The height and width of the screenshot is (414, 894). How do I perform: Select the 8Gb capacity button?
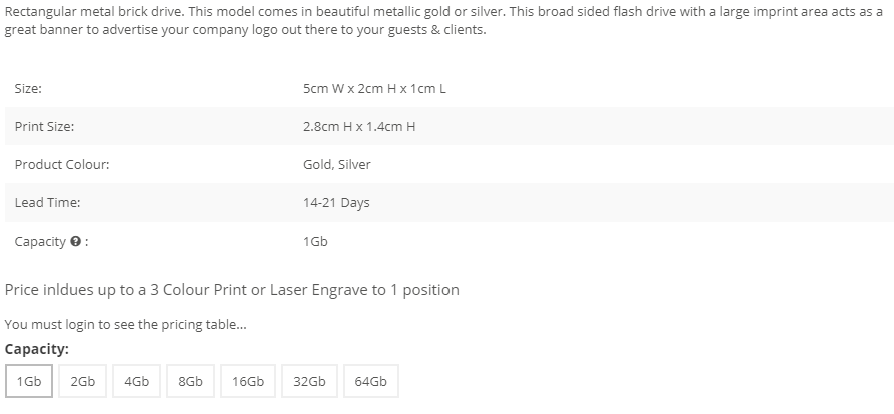click(190, 382)
